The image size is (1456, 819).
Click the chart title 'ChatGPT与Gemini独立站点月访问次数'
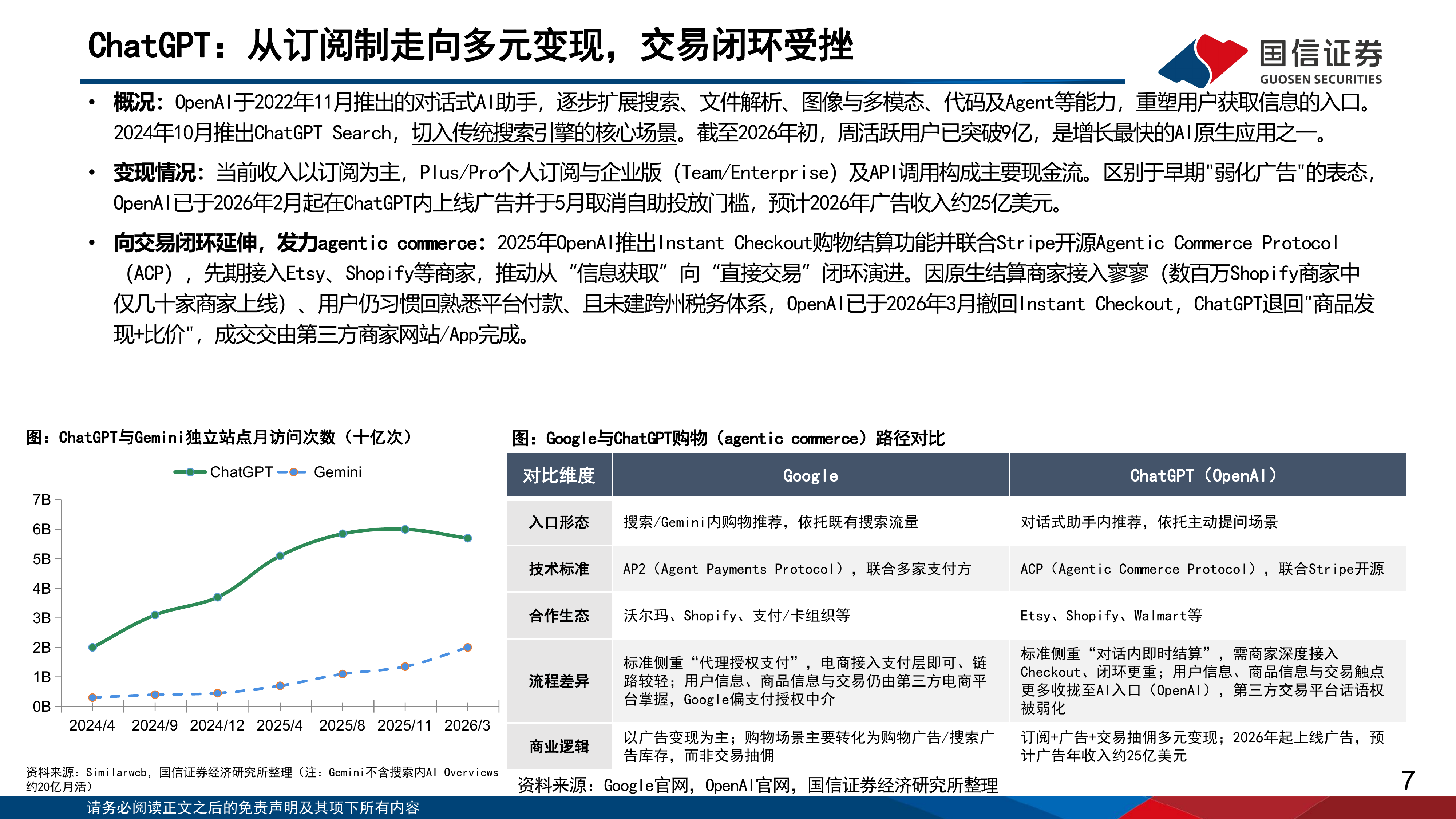pos(219,437)
